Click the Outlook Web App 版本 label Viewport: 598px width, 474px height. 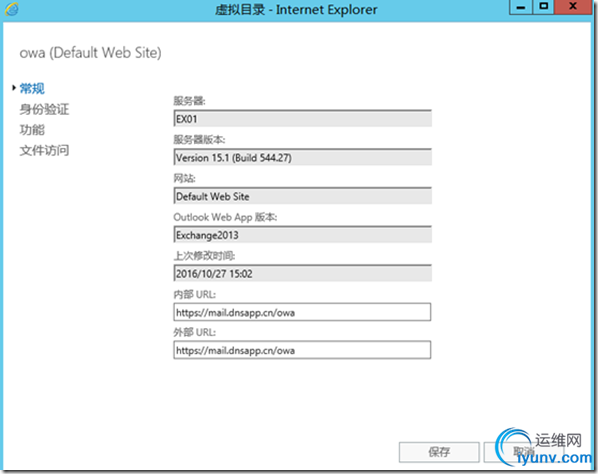[225, 217]
